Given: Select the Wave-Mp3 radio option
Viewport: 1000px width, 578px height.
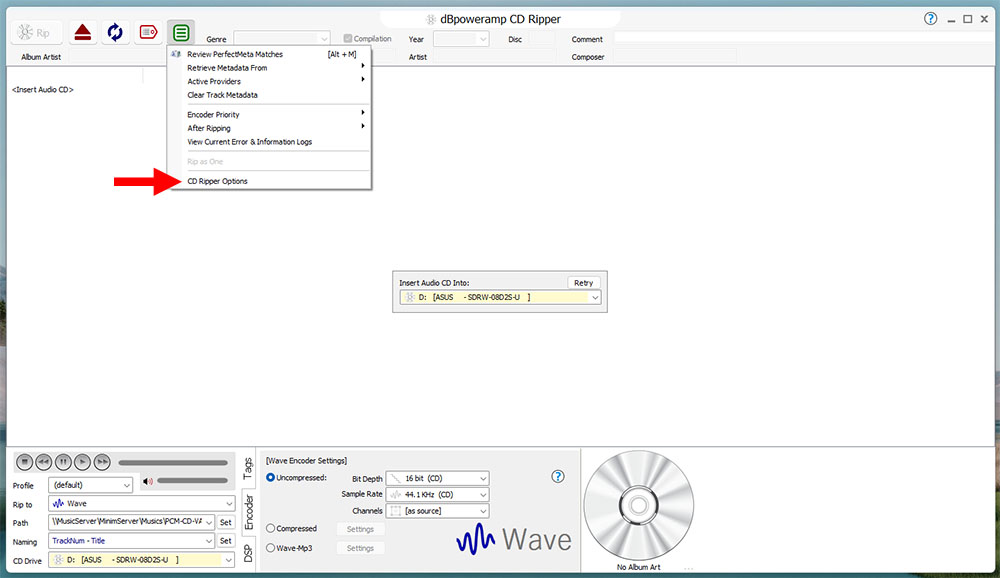Looking at the screenshot, I should coord(271,548).
